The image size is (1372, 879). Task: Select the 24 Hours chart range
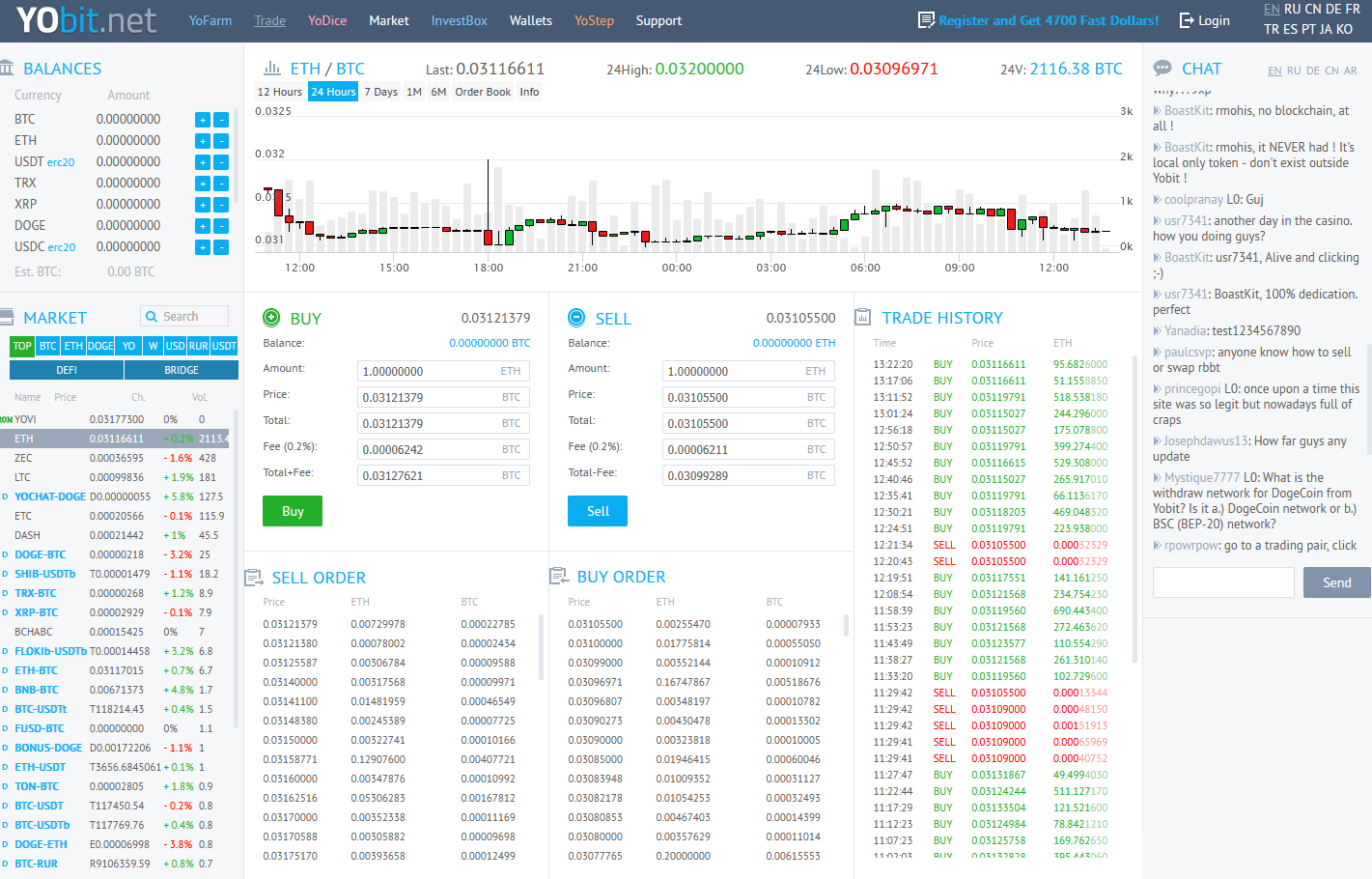point(333,92)
